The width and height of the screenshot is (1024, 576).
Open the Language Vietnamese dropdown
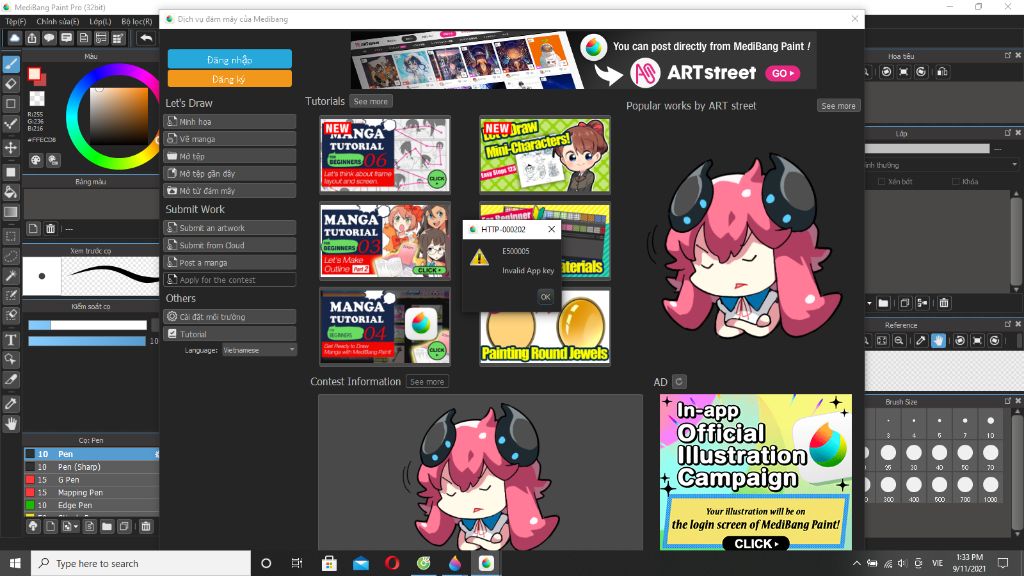[x=259, y=350]
